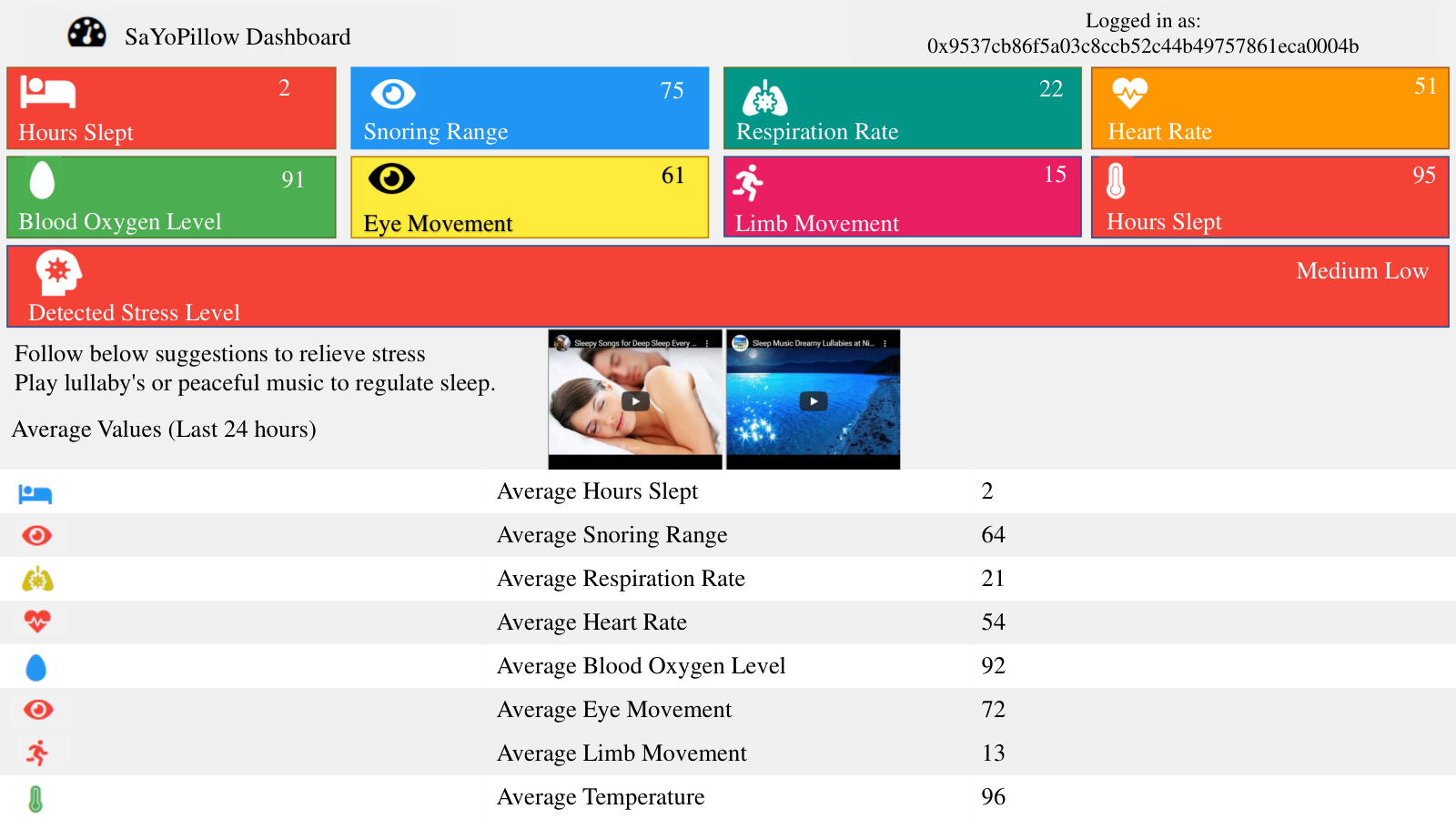
Task: Click the bed icon in the Hours Slept card showing 2
Action: [48, 92]
